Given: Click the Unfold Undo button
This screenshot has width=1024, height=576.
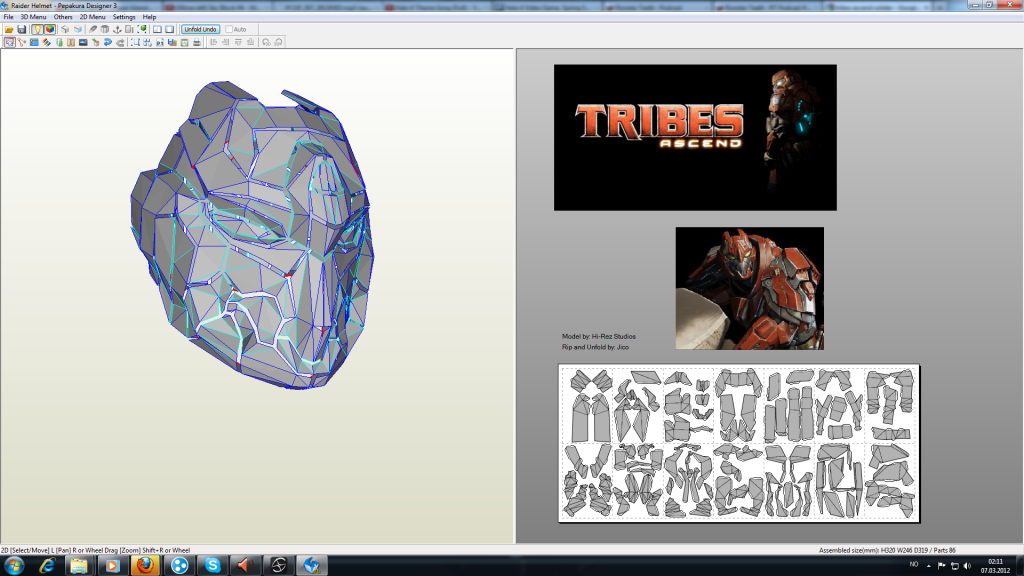Looking at the screenshot, I should click(x=200, y=29).
